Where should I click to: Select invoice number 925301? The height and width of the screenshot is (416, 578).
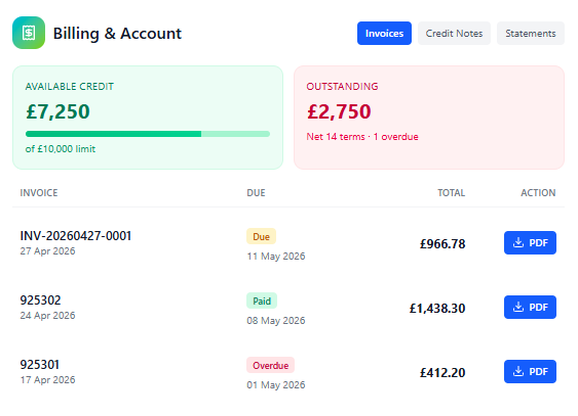click(x=39, y=365)
